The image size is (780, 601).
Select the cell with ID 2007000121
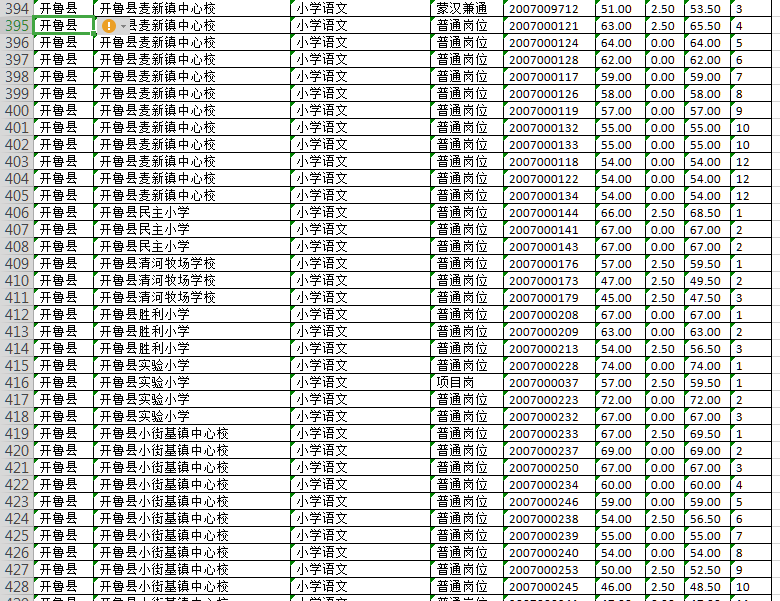tap(543, 26)
